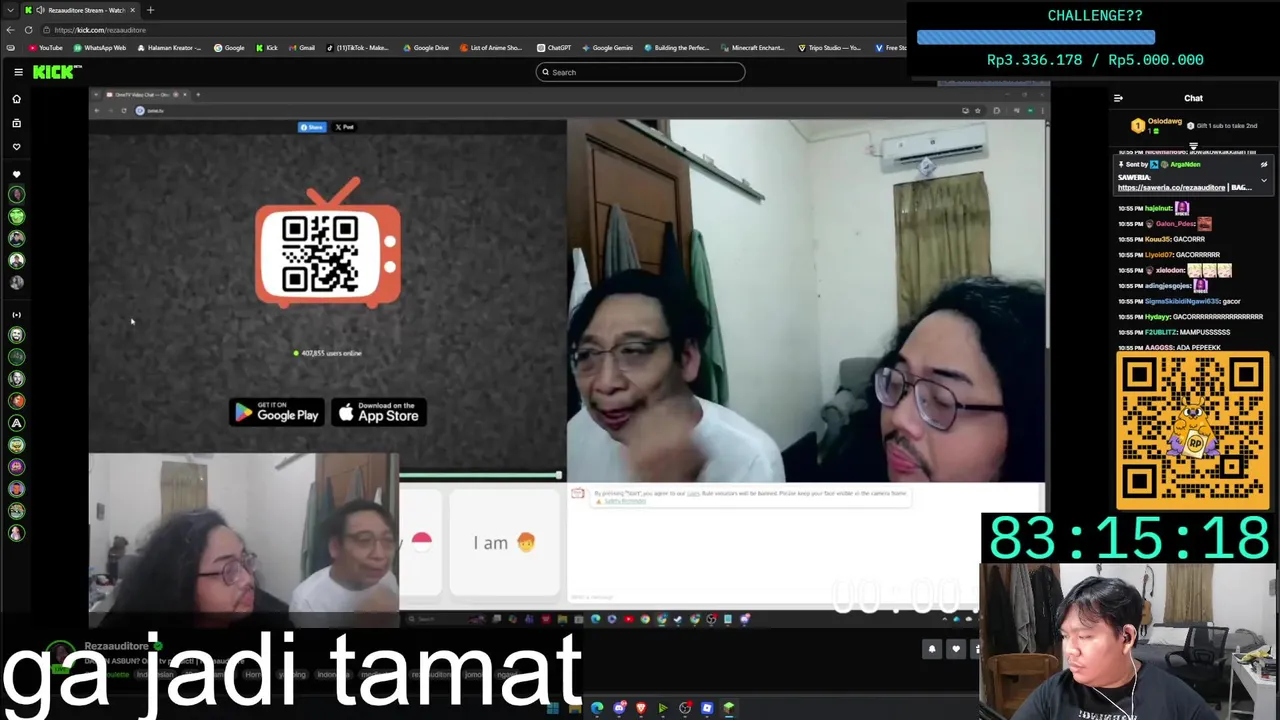Viewport: 1280px width, 720px height.
Task: Open the List of Anime Sho... bookmark
Action: [491, 47]
